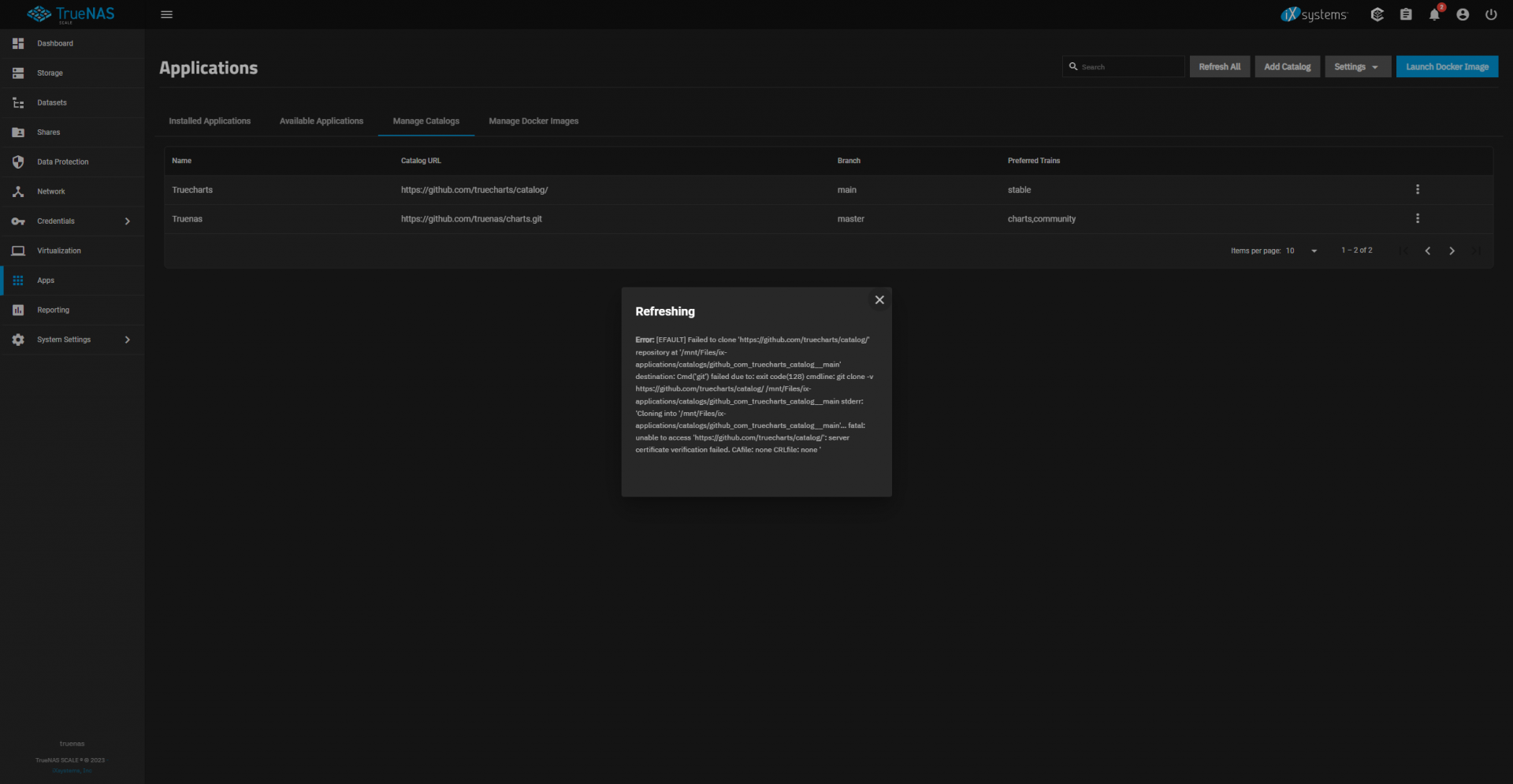Sort by the Branch column header
Image resolution: width=1513 pixels, height=784 pixels.
click(849, 161)
